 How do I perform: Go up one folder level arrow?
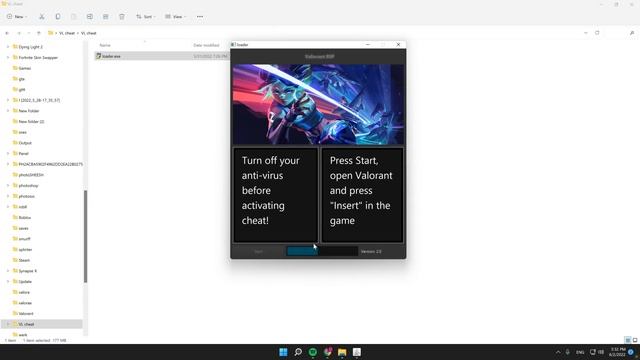pos(39,33)
